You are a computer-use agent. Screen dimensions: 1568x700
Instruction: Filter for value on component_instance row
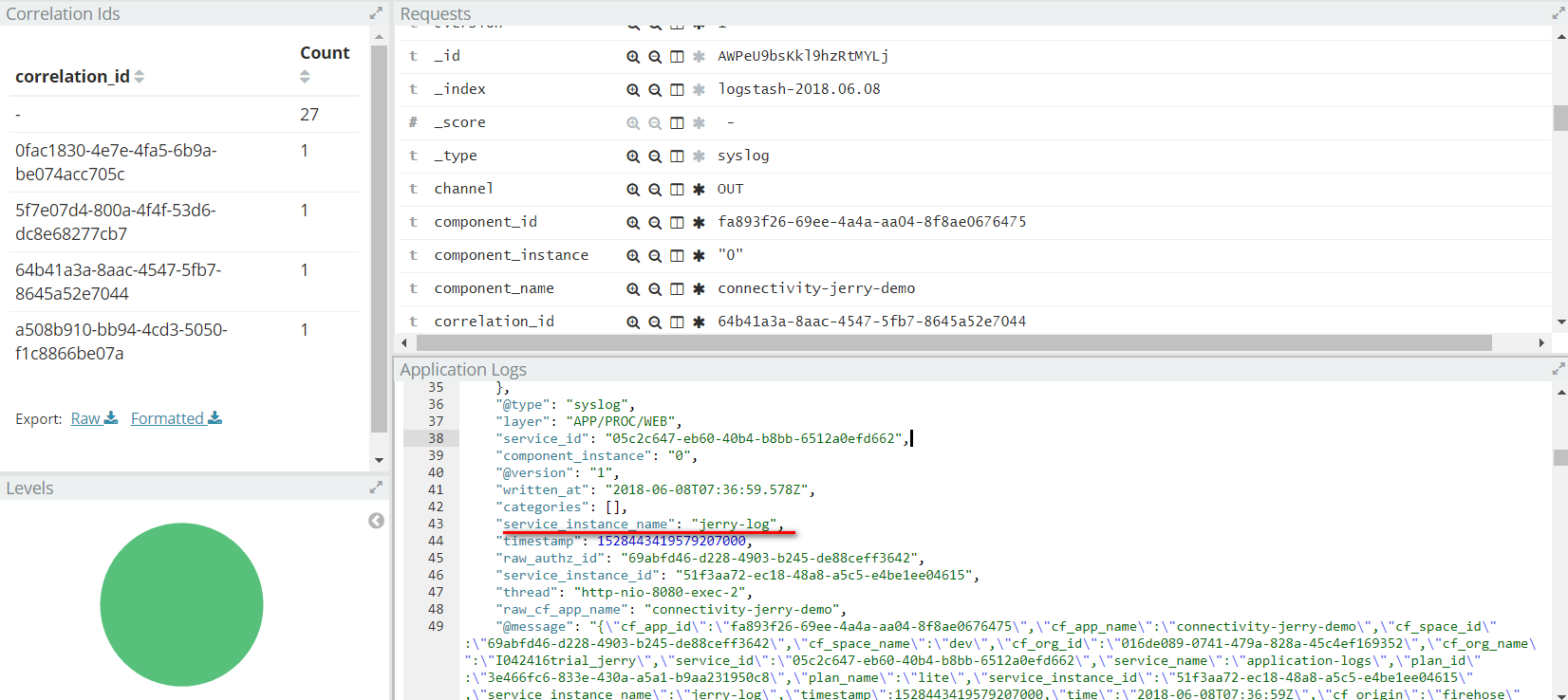(633, 256)
